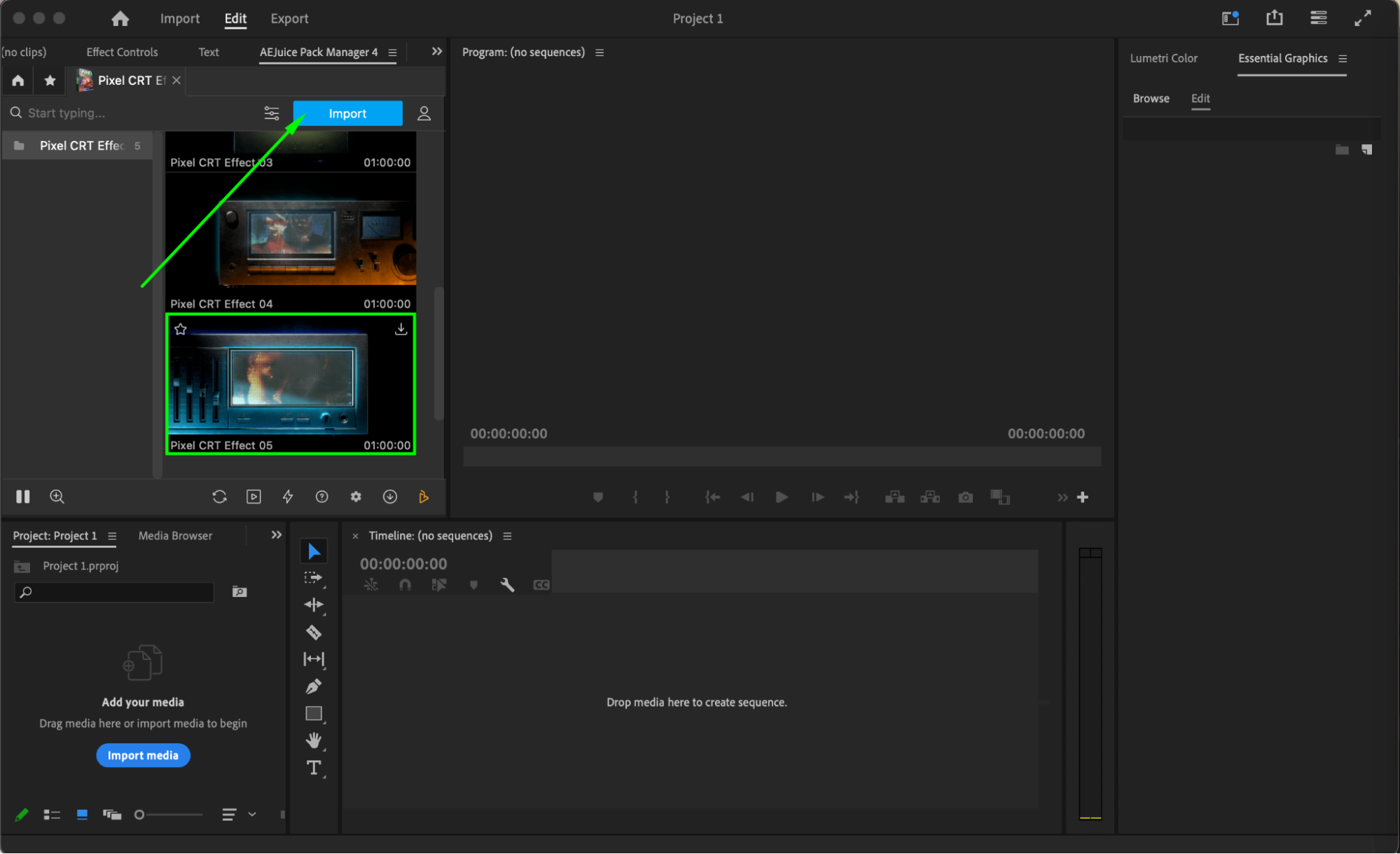The height and width of the screenshot is (854, 1400).
Task: Switch to the Export workspace tab
Action: click(289, 19)
